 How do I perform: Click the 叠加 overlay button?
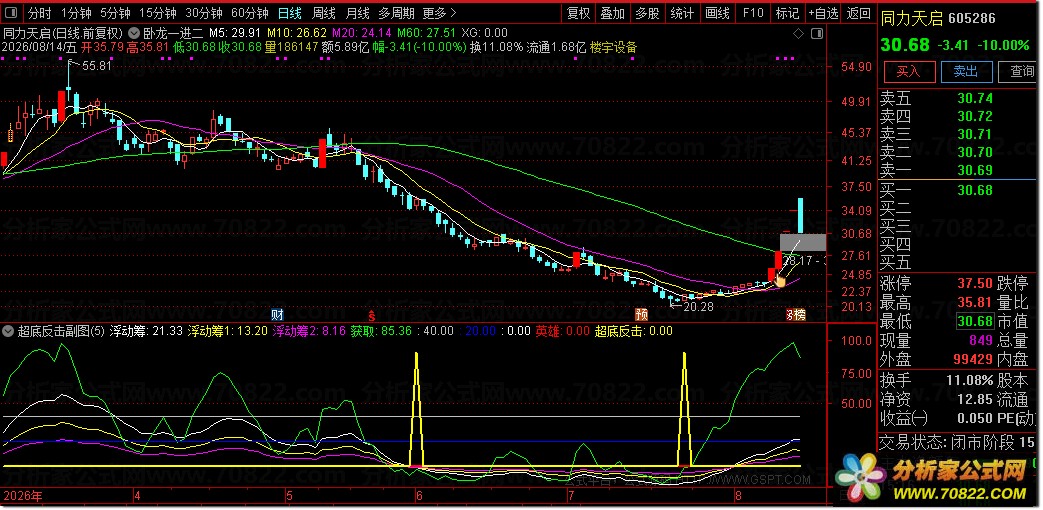click(x=613, y=13)
